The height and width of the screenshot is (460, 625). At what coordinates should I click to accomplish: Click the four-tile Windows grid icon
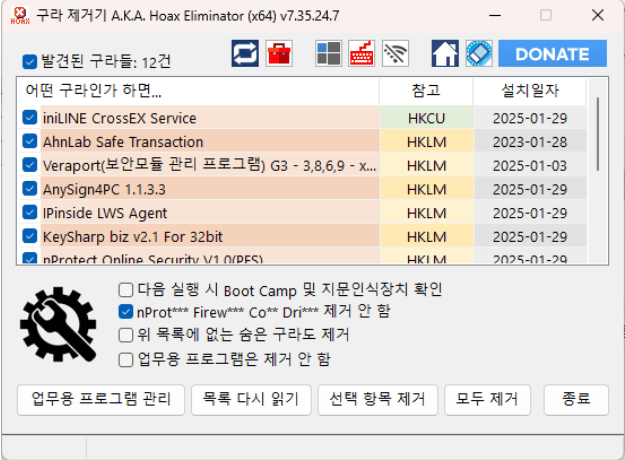tap(328, 54)
